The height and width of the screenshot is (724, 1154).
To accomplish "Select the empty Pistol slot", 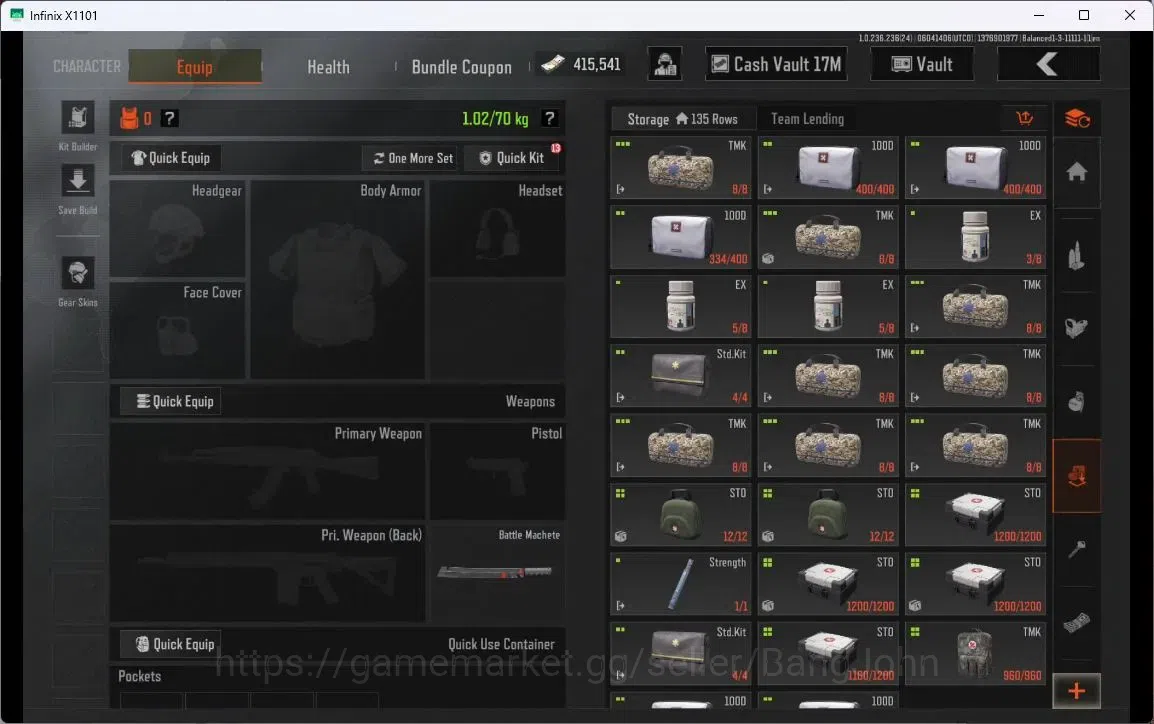I will point(498,470).
